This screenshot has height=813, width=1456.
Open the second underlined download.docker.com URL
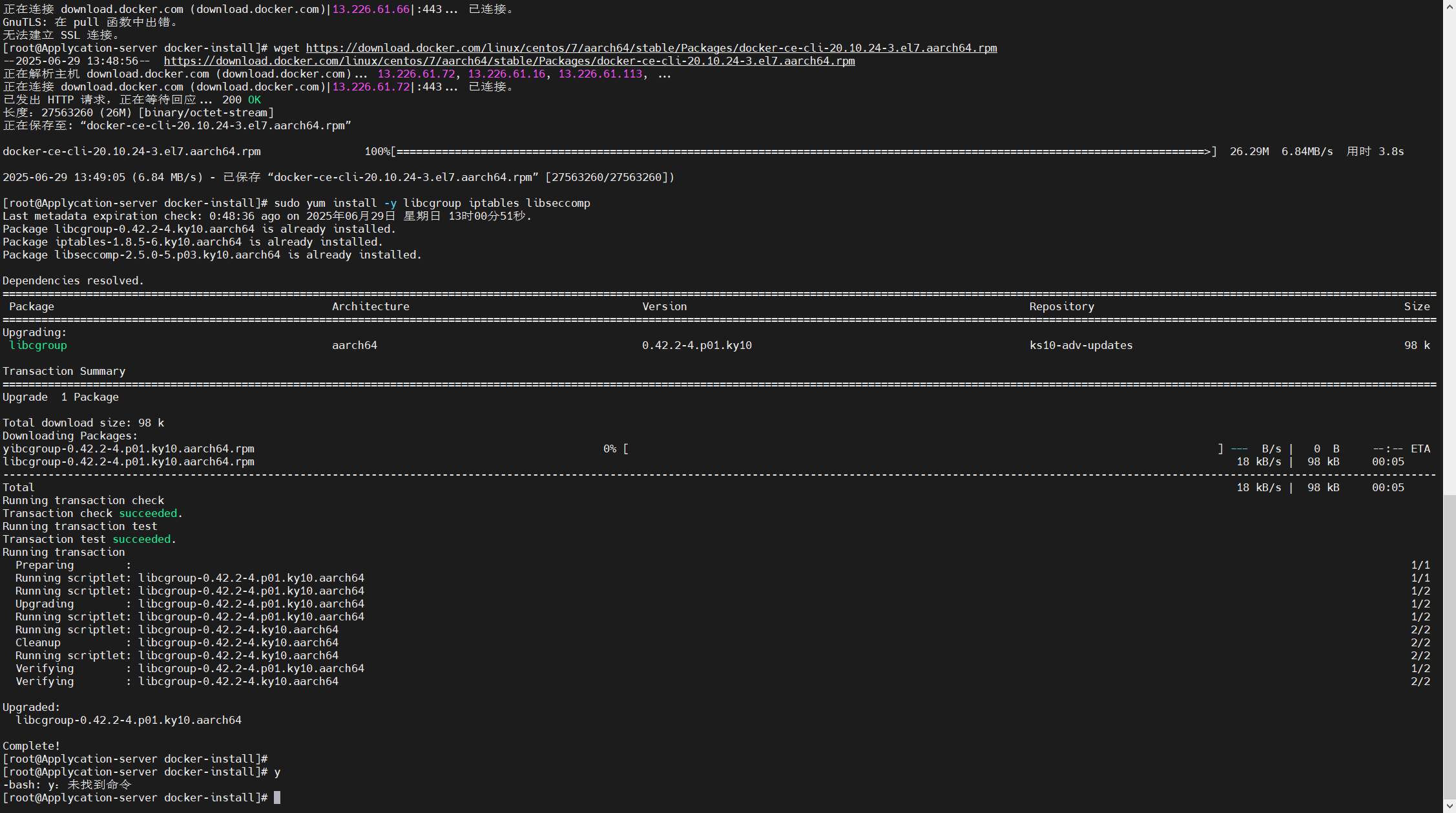click(x=510, y=61)
